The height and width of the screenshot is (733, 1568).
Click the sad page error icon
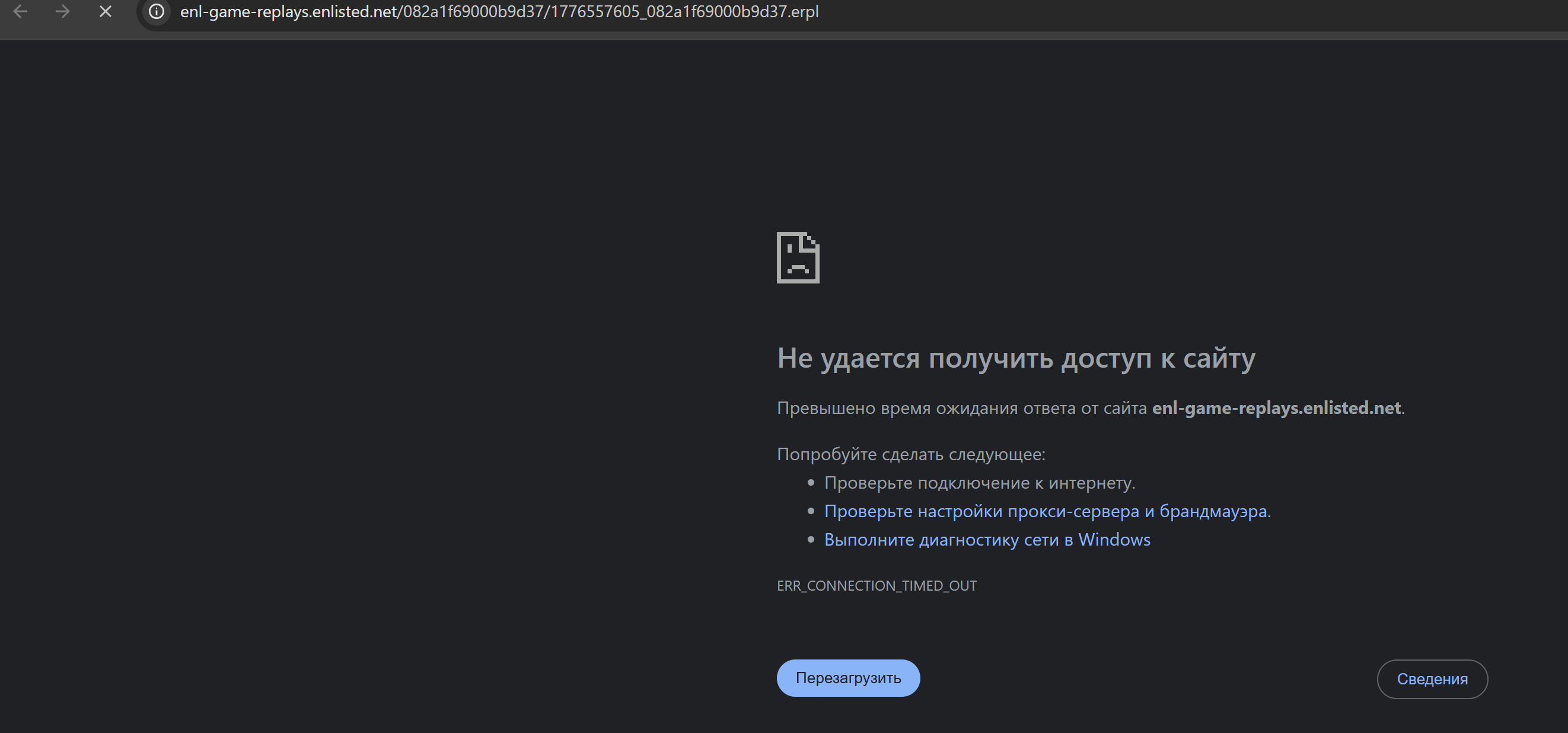798,257
